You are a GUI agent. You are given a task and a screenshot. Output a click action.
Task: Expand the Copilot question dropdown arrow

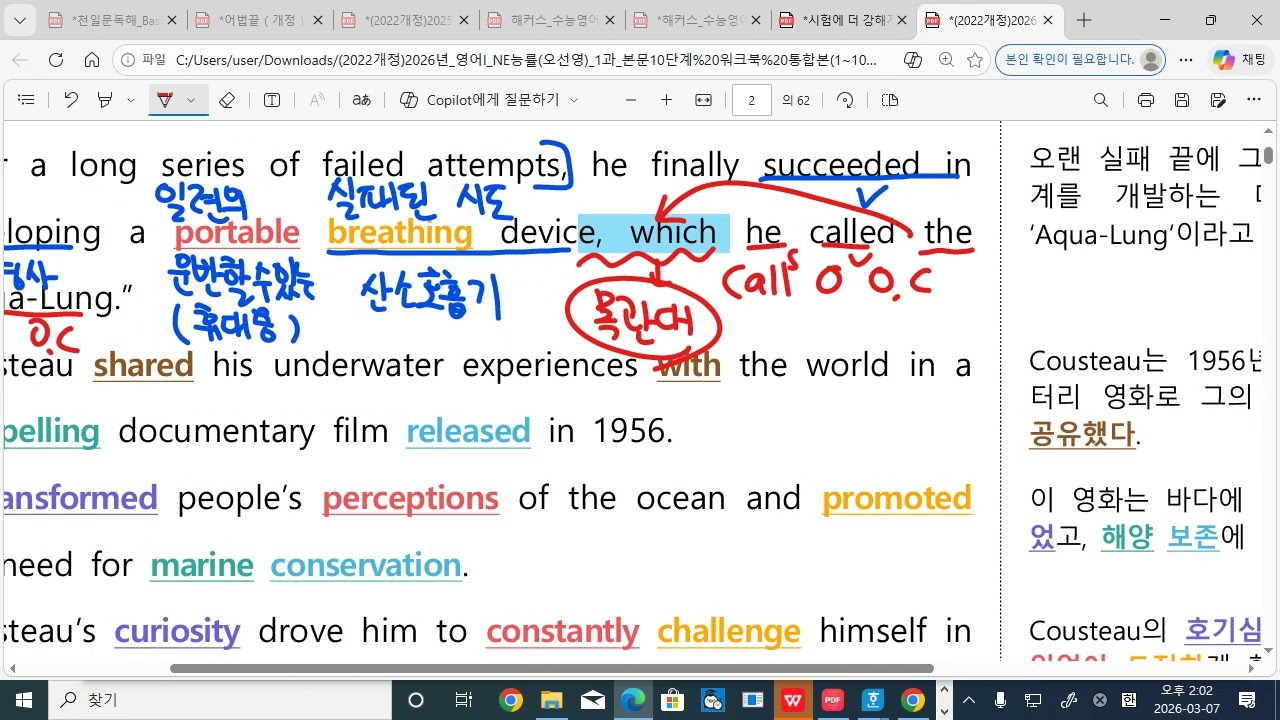(574, 100)
